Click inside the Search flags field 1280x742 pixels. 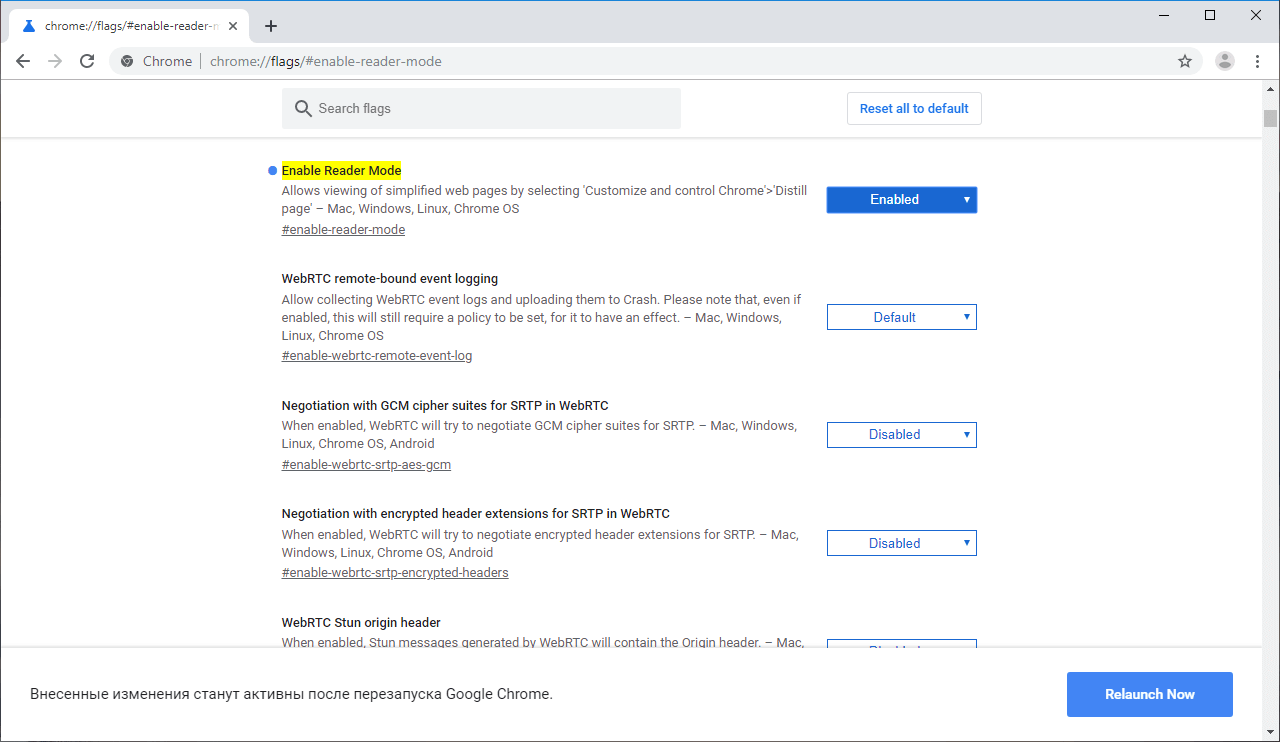tap(480, 108)
